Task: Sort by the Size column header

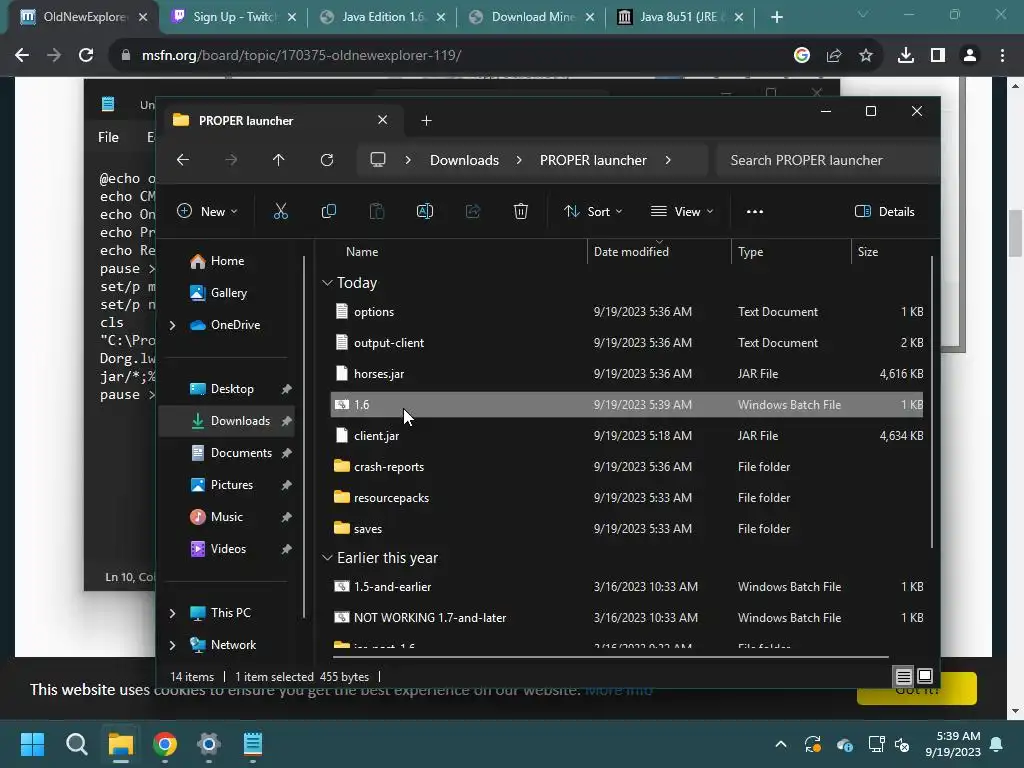Action: click(x=889, y=251)
